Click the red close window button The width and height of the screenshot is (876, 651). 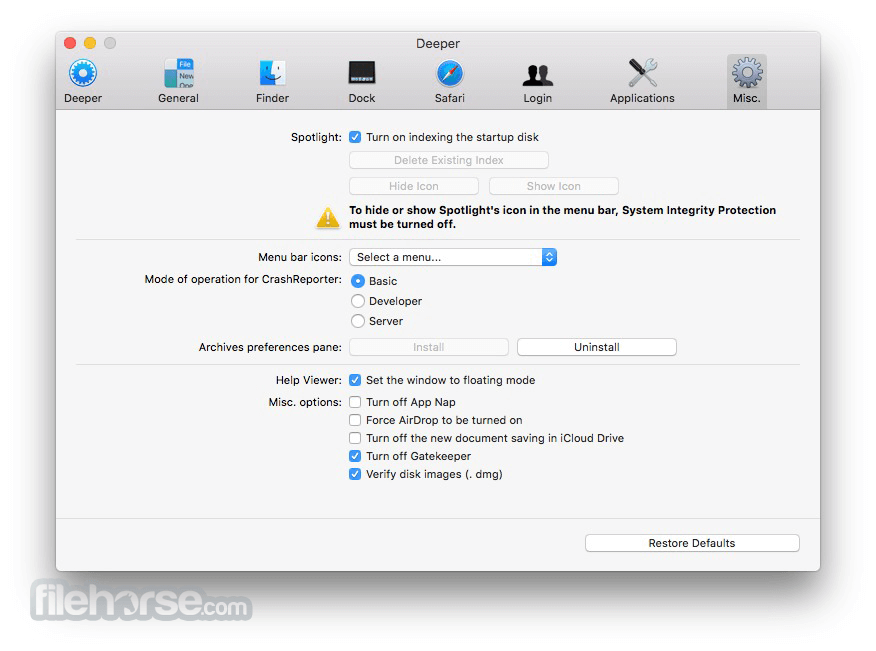70,43
